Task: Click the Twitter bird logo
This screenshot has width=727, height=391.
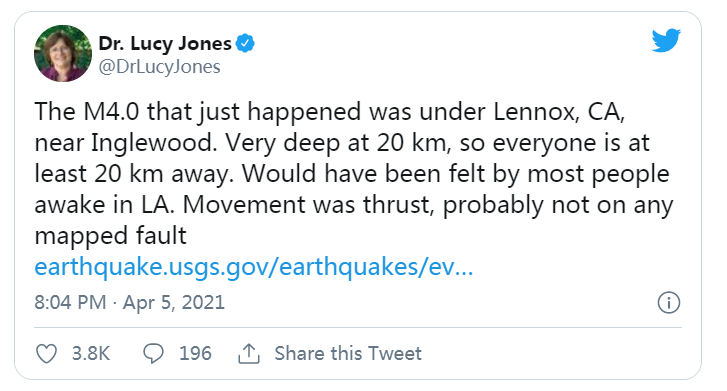Action: (x=666, y=40)
